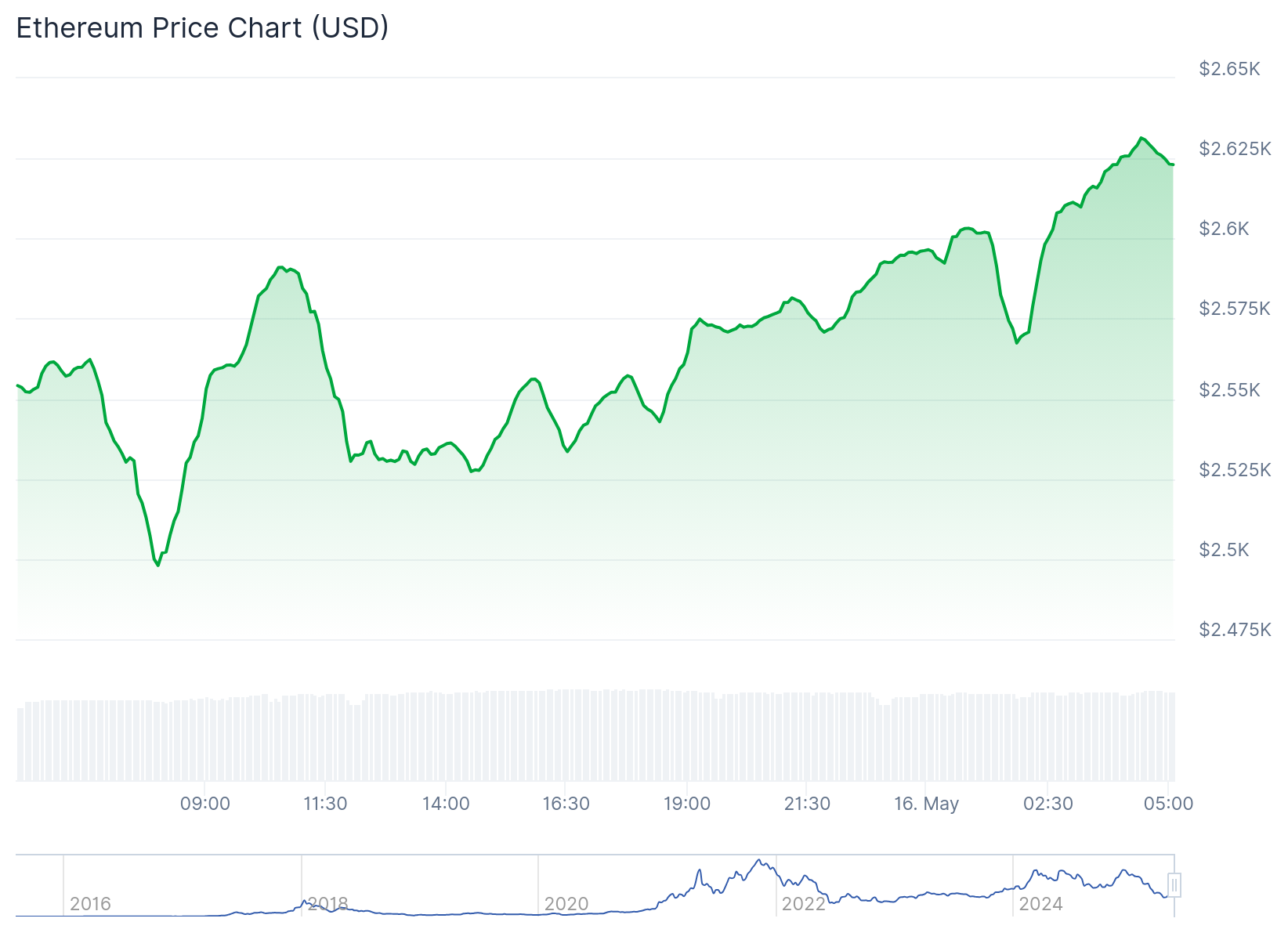Screen dimensions: 1288x940
Task: Click the 14:00 time axis label
Action: (x=446, y=804)
